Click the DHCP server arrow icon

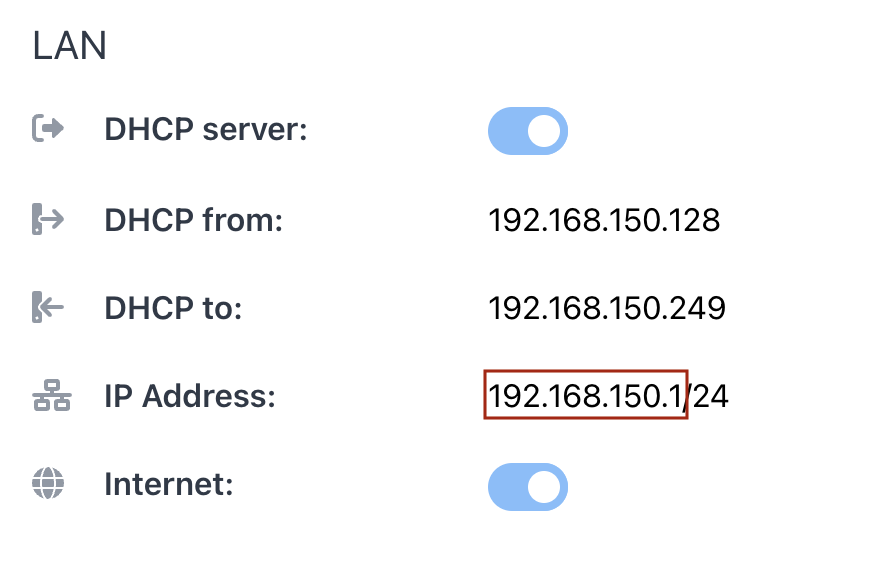click(48, 128)
